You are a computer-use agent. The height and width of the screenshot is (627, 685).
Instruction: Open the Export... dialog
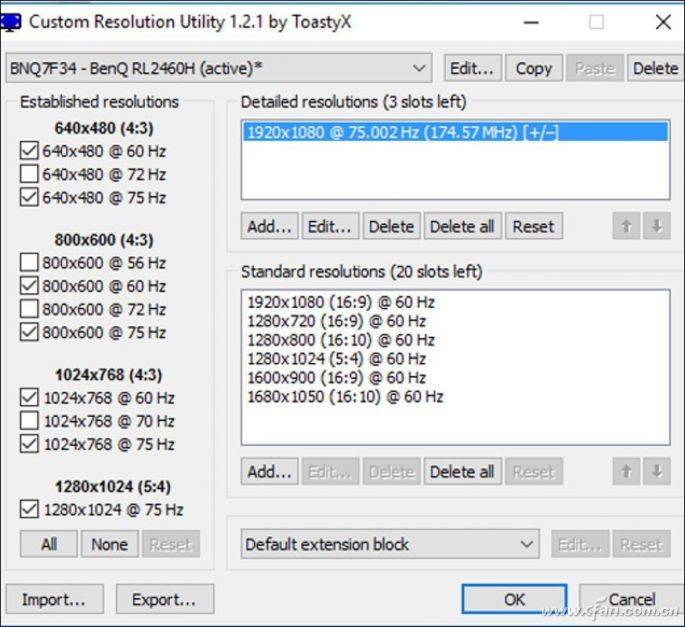click(165, 599)
